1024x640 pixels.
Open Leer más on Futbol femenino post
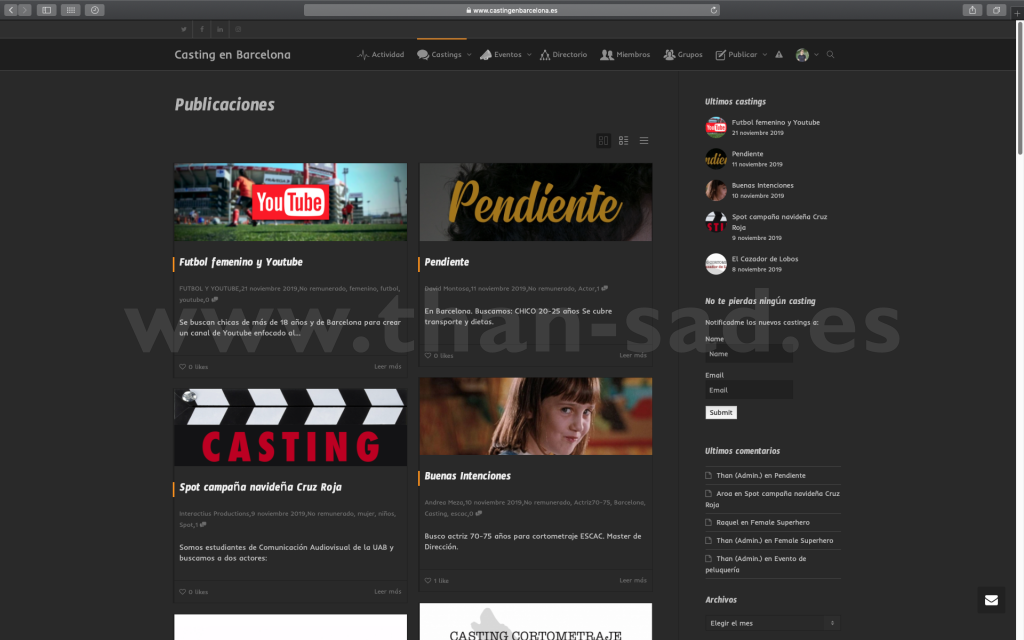point(388,367)
